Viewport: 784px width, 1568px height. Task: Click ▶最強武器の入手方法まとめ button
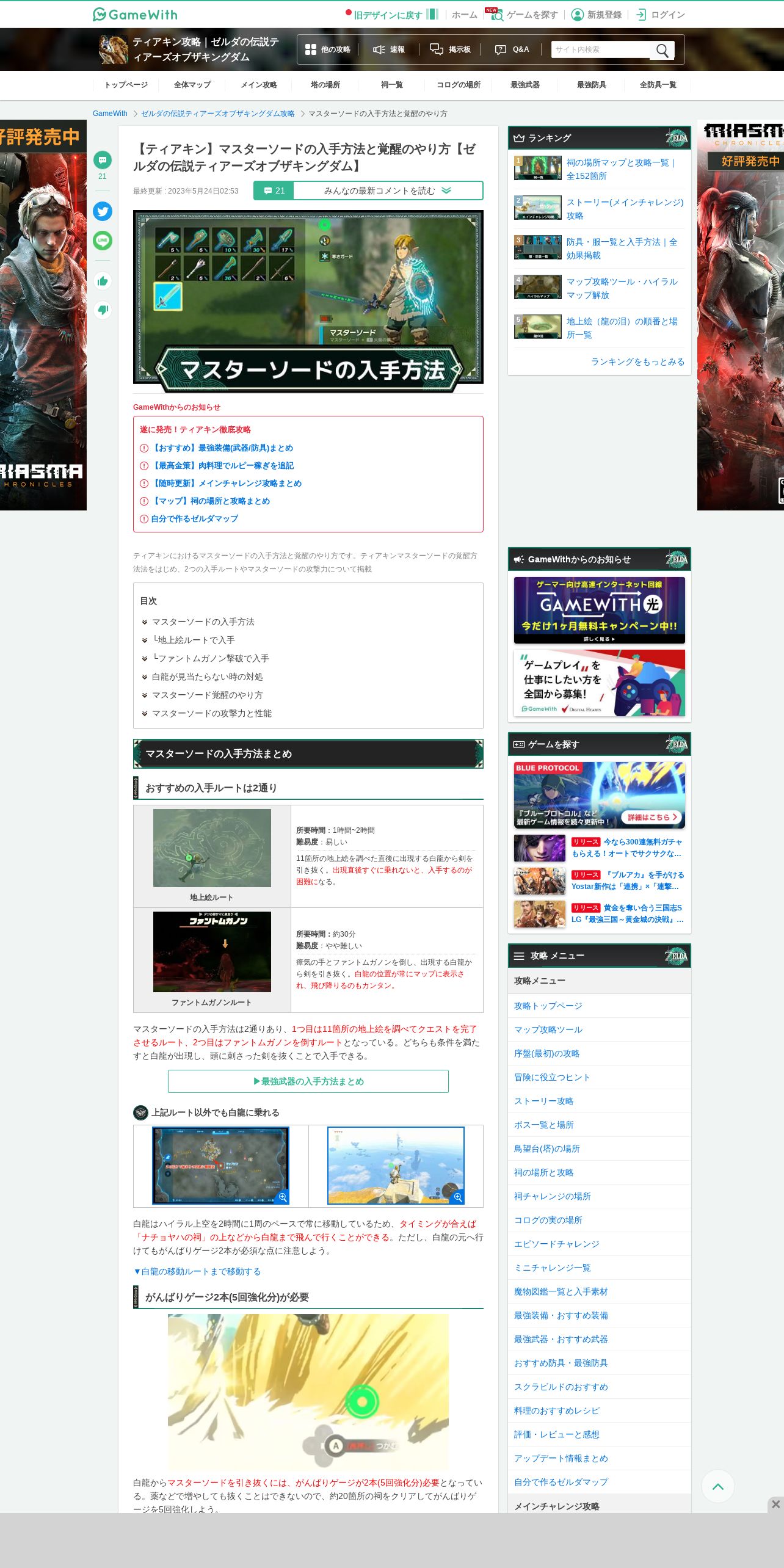(308, 1081)
